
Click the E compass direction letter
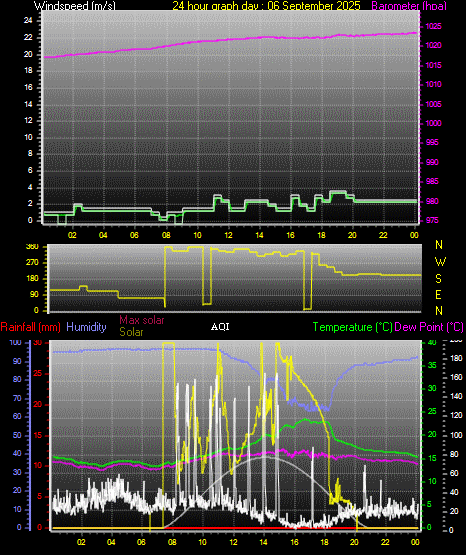pos(438,295)
